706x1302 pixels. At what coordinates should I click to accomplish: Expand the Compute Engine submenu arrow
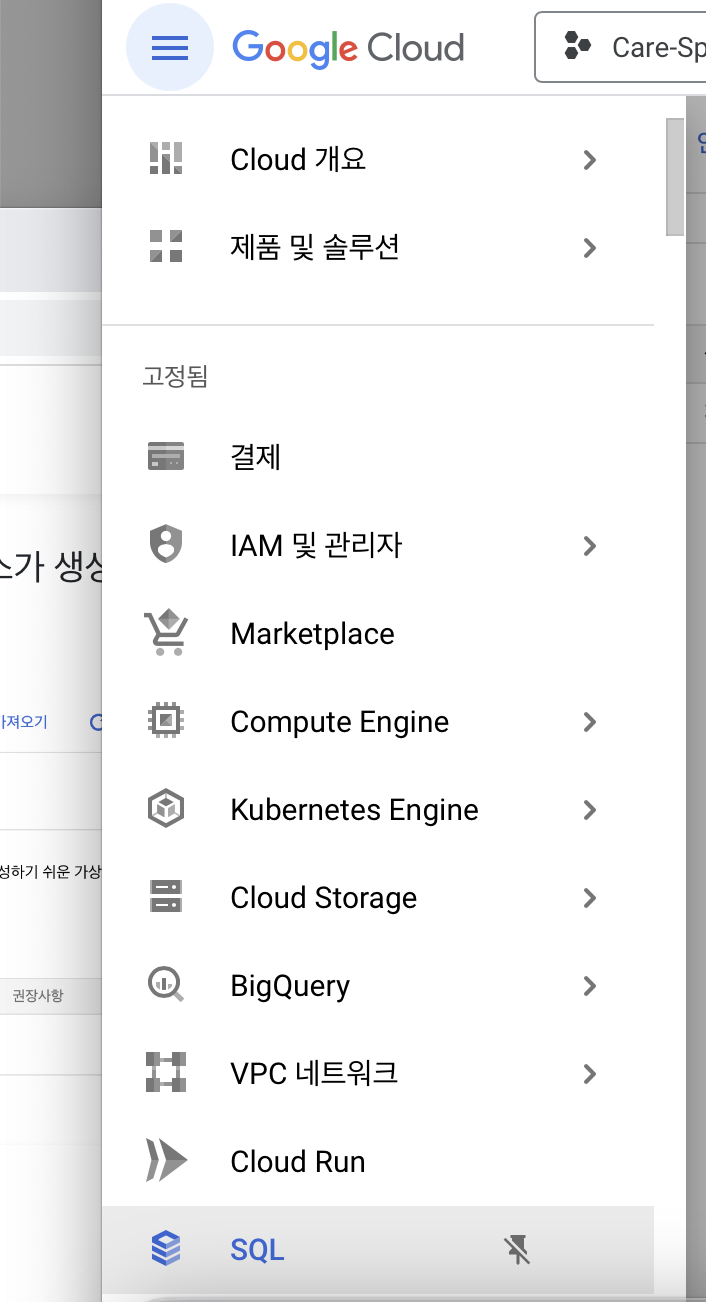coord(589,721)
